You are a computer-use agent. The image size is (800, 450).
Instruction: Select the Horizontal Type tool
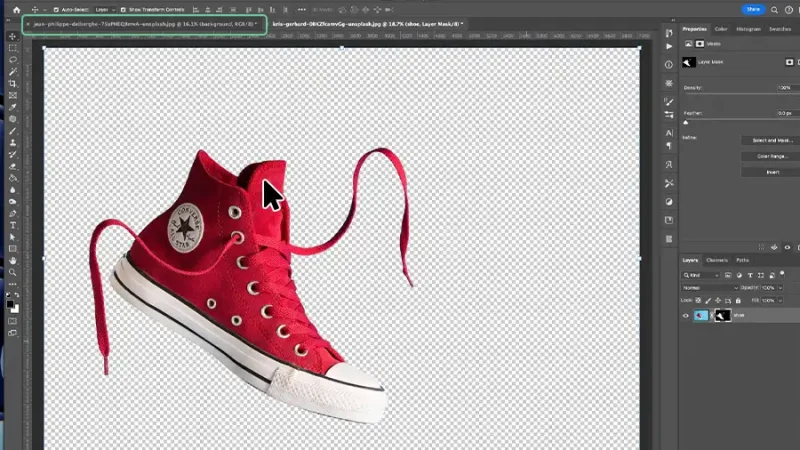12,226
